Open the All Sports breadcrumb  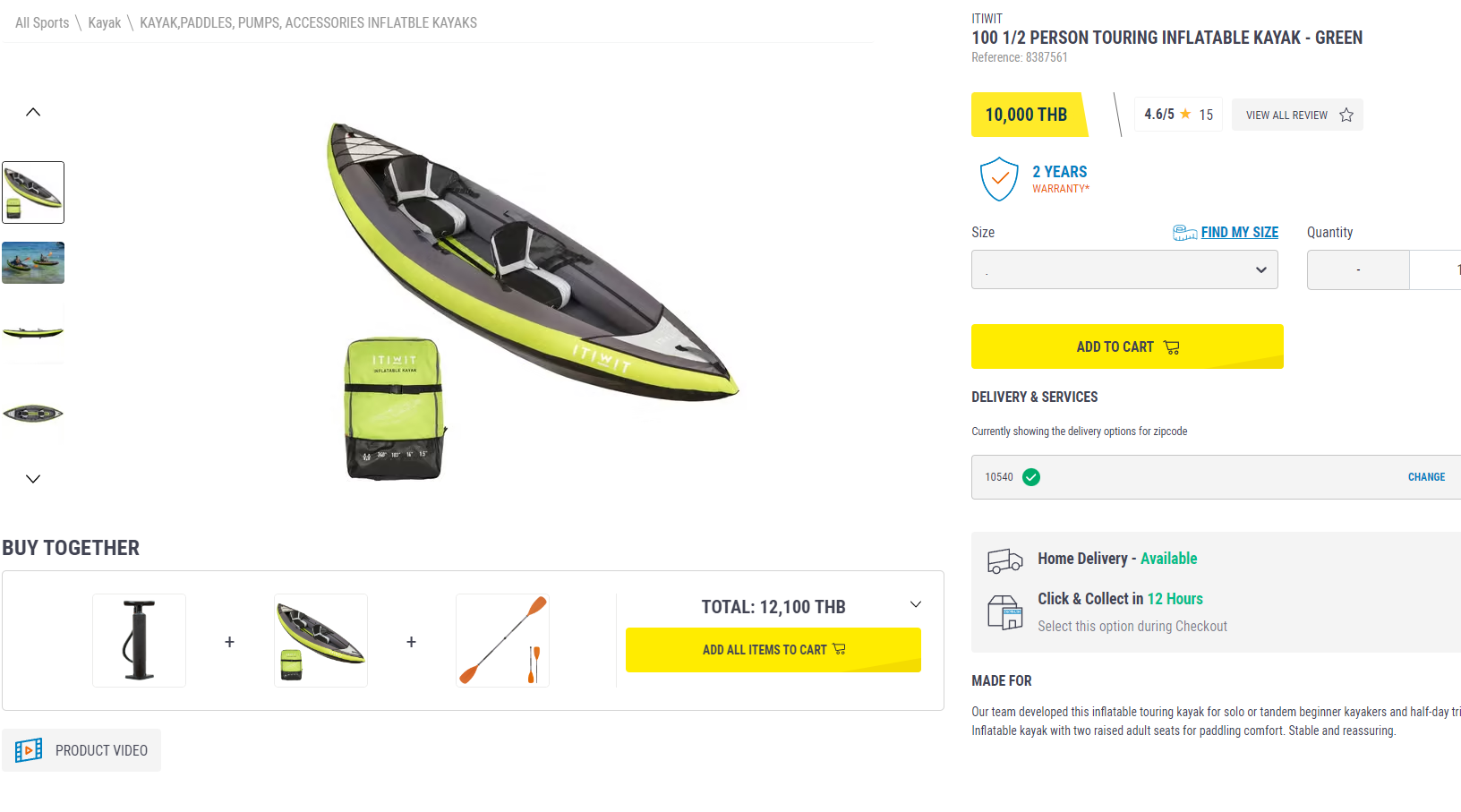click(42, 23)
